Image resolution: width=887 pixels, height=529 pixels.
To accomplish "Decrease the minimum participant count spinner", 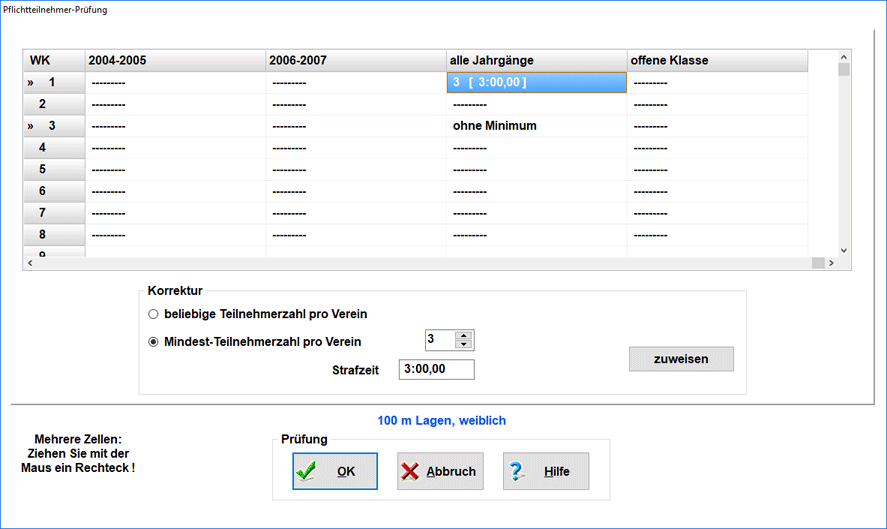I will [463, 345].
